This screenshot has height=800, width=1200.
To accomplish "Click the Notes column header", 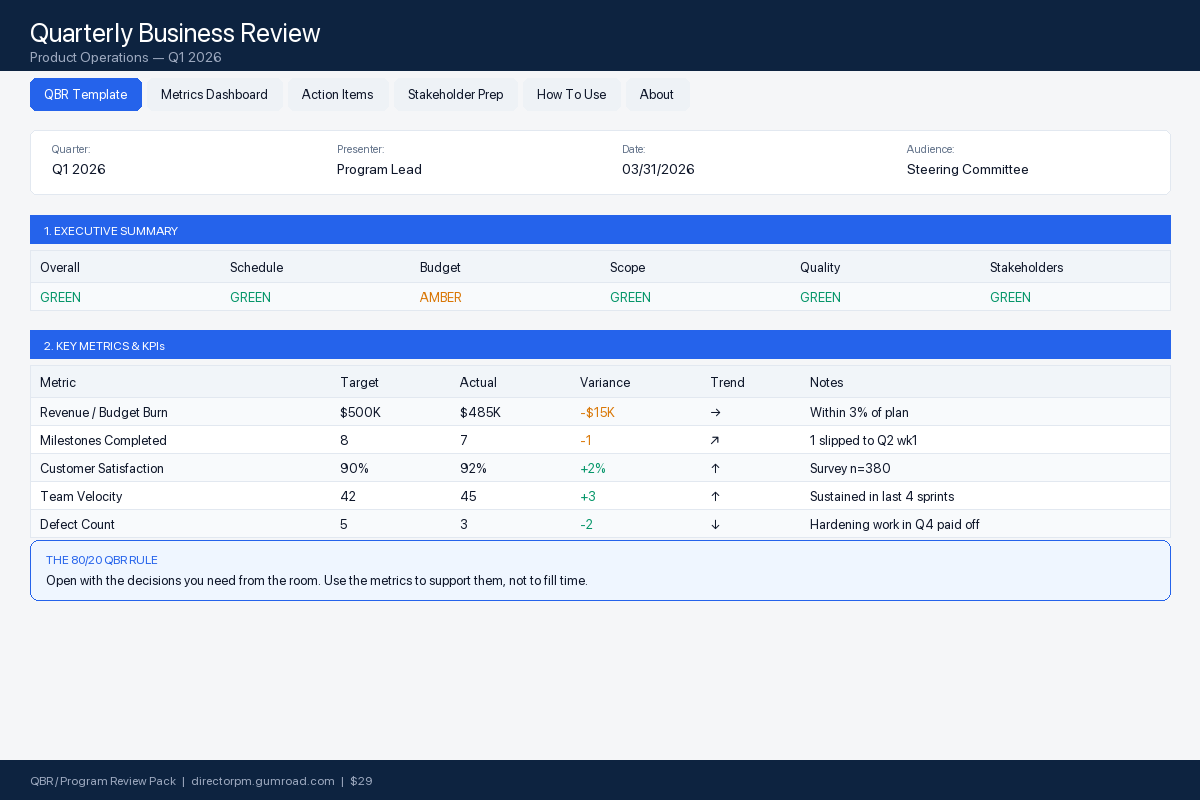I will click(x=827, y=382).
